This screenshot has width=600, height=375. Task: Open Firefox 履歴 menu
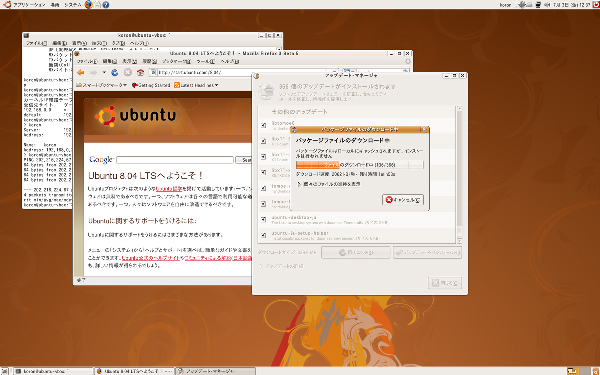coord(150,61)
